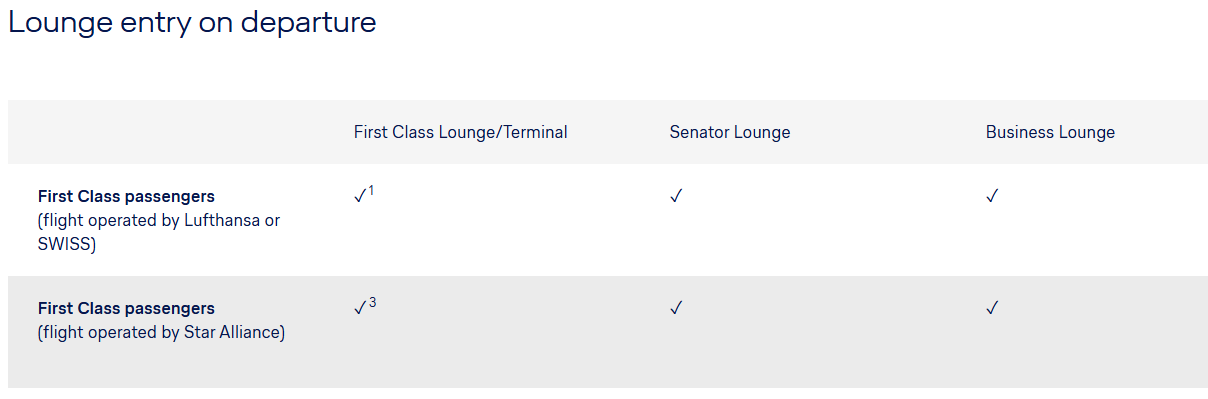1208x399 pixels.
Task: Click the Business Lounge checkmark in Star Alliance row
Action: (992, 309)
